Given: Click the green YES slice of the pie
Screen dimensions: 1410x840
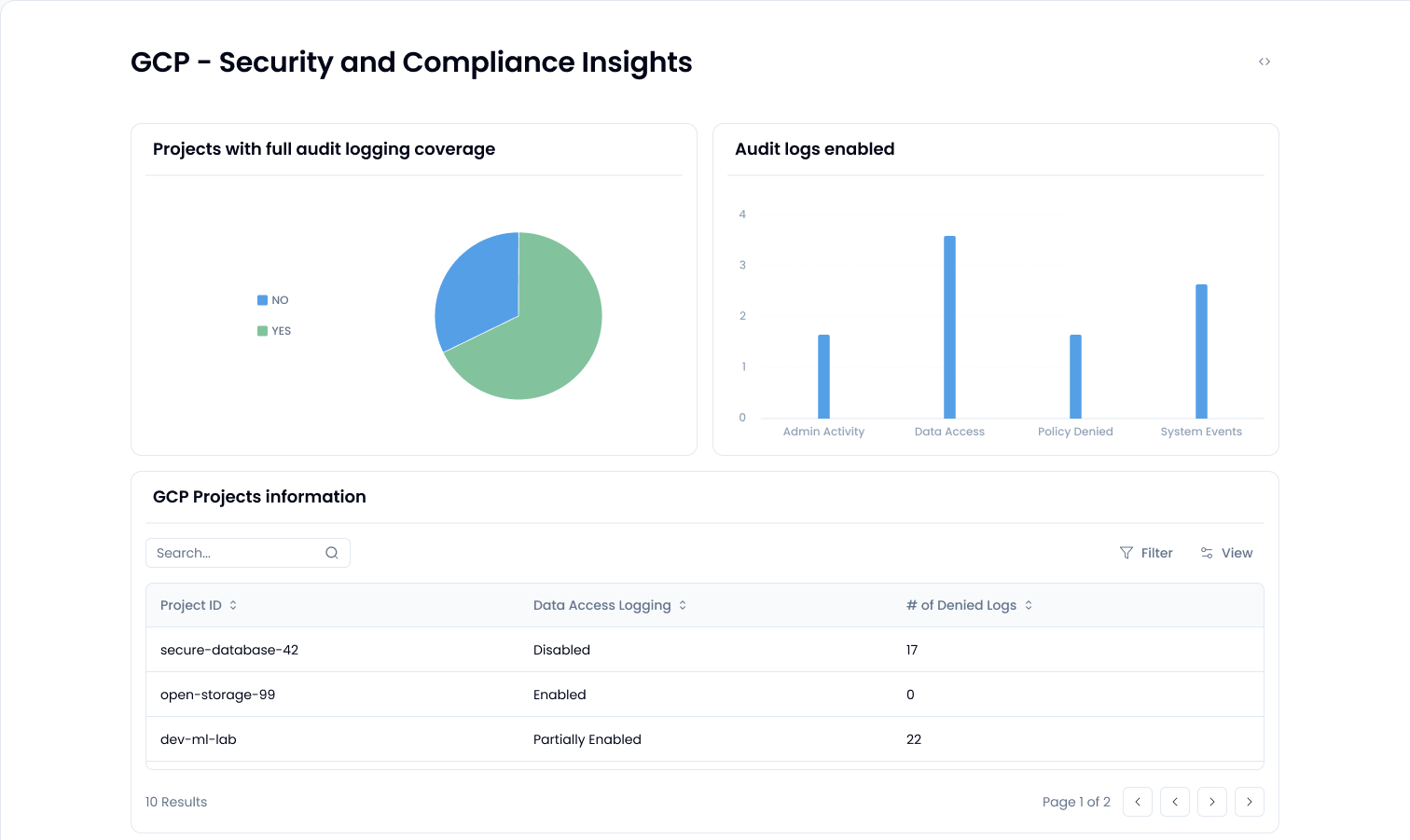Looking at the screenshot, I should click(550, 345).
